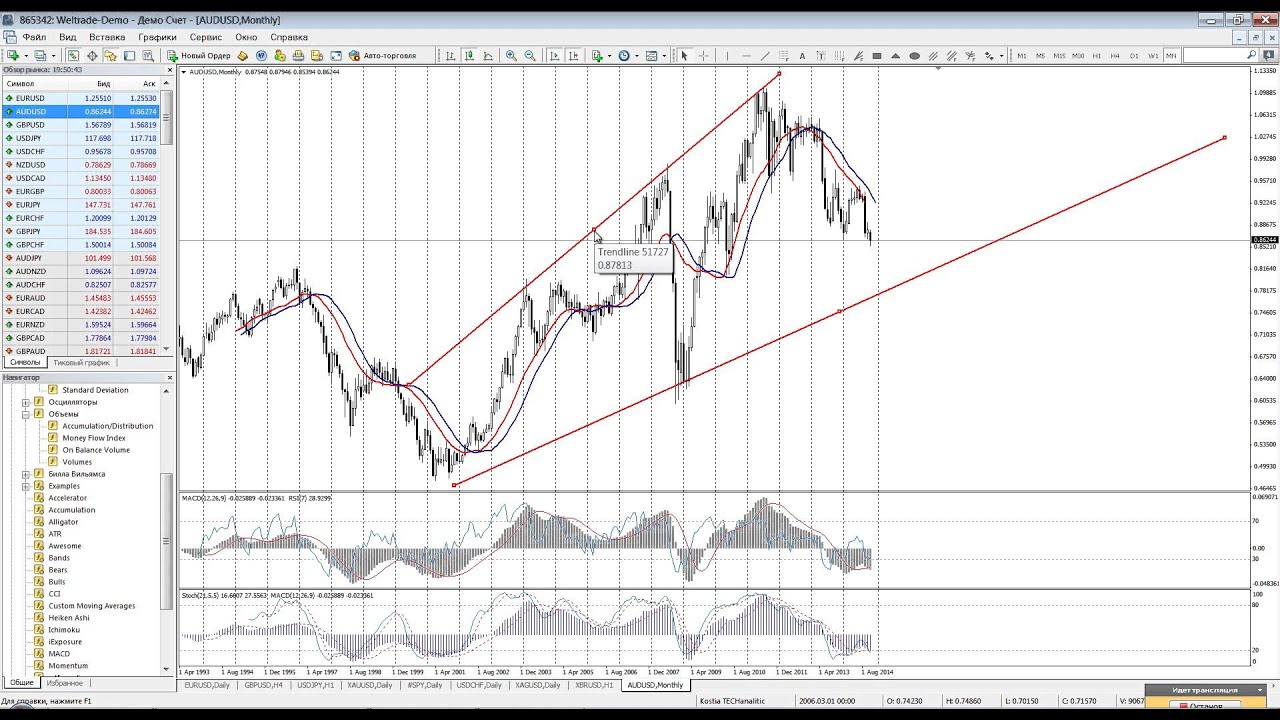Toggle Auto Scroll chart icon

(x=554, y=56)
